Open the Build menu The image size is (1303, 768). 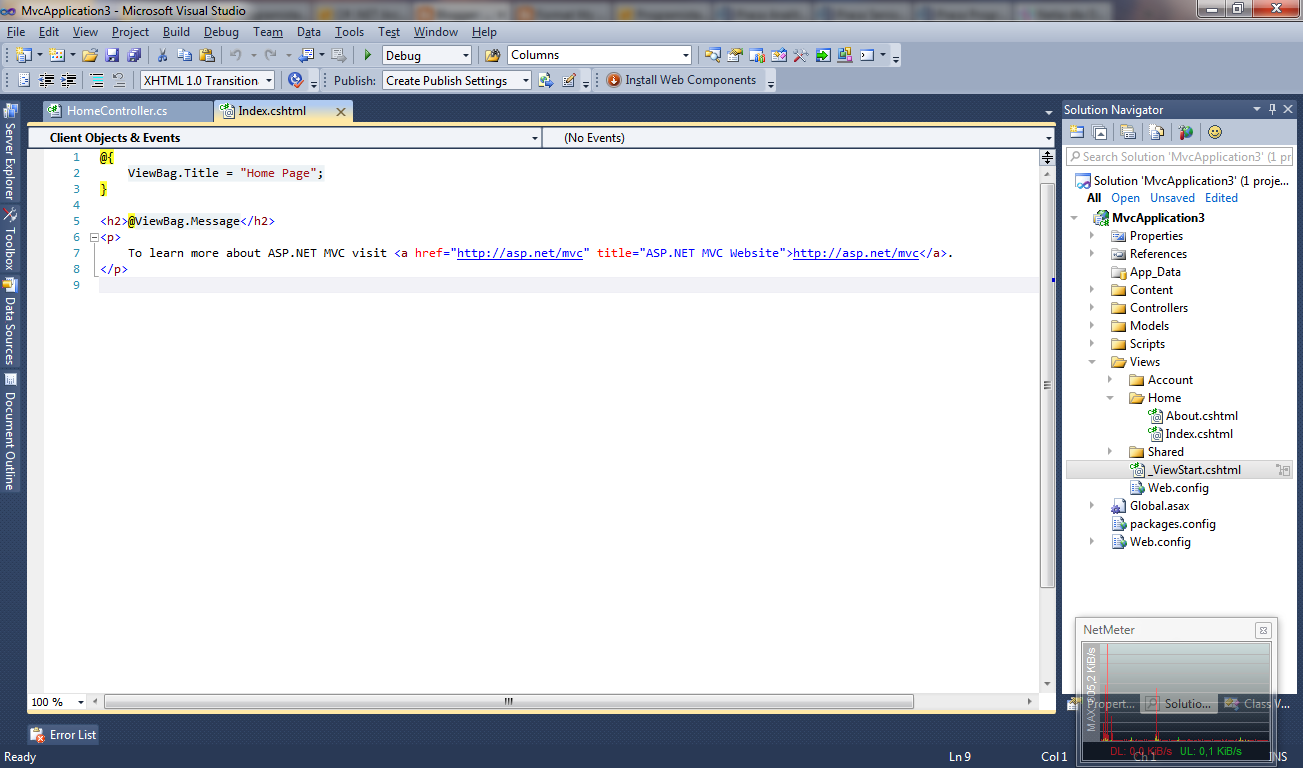pos(176,31)
